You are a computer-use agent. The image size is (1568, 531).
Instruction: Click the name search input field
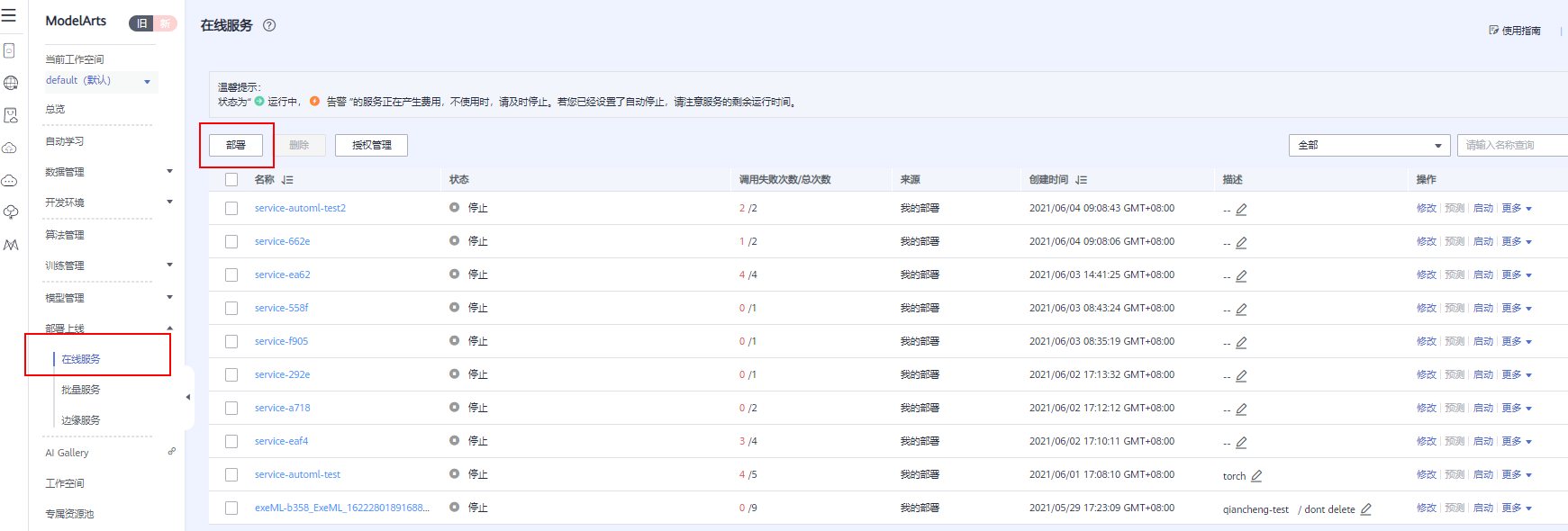point(1513,145)
